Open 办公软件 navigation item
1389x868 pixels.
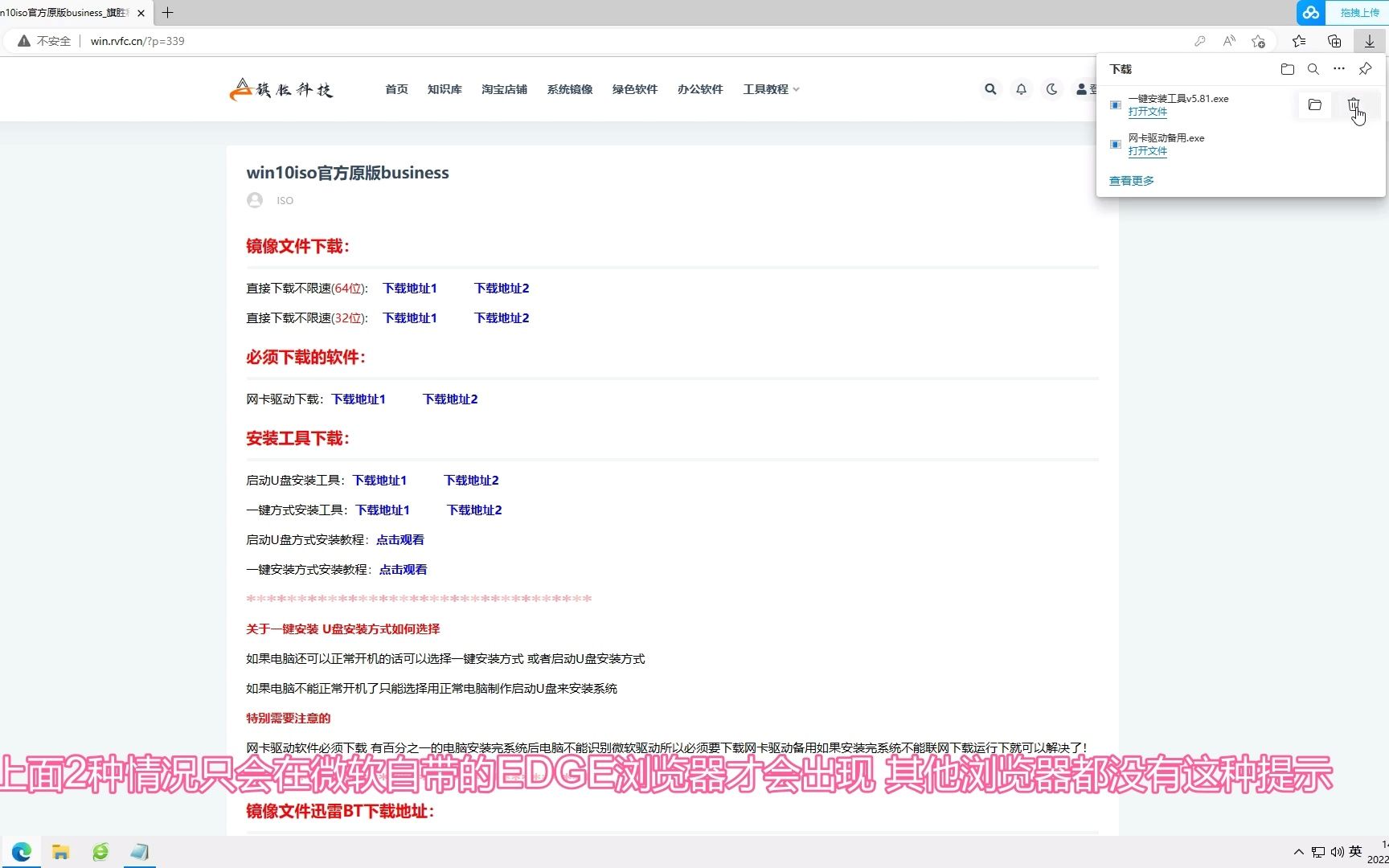coord(700,89)
